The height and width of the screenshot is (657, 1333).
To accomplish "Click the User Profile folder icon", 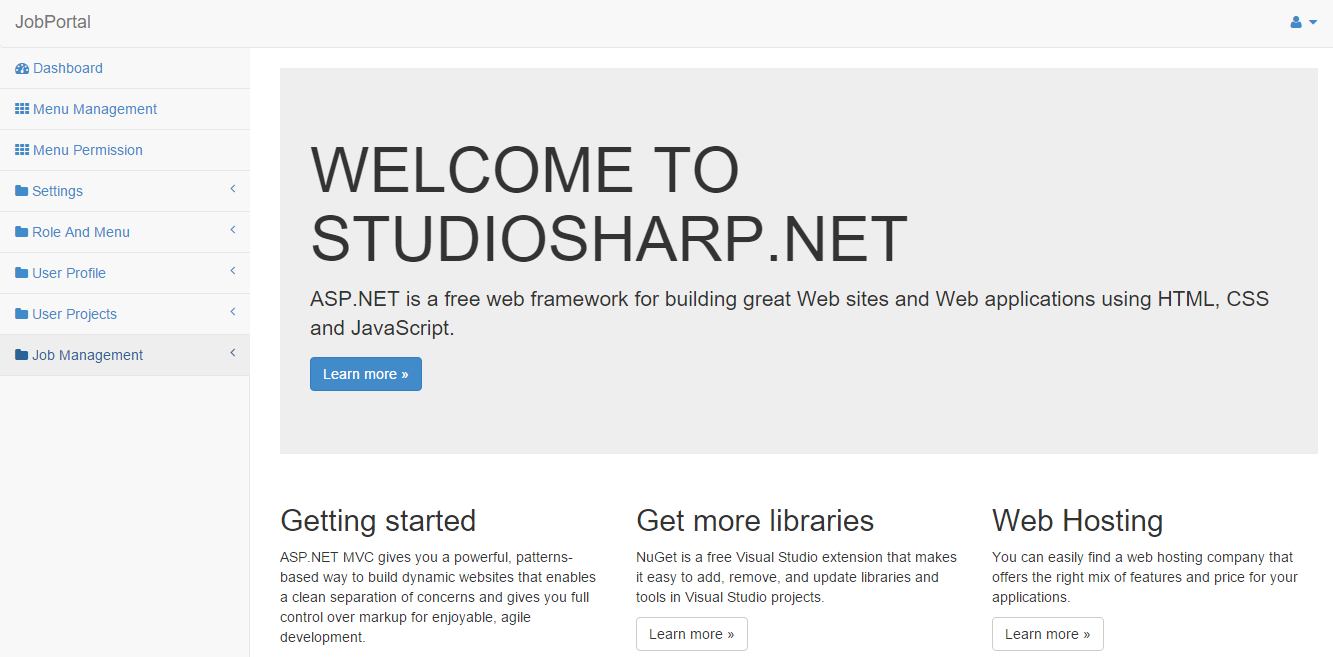I will (21, 273).
